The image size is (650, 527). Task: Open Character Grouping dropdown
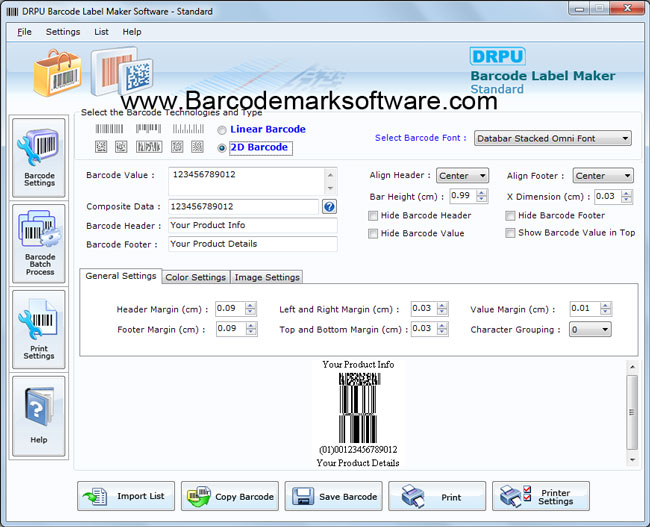[590, 330]
